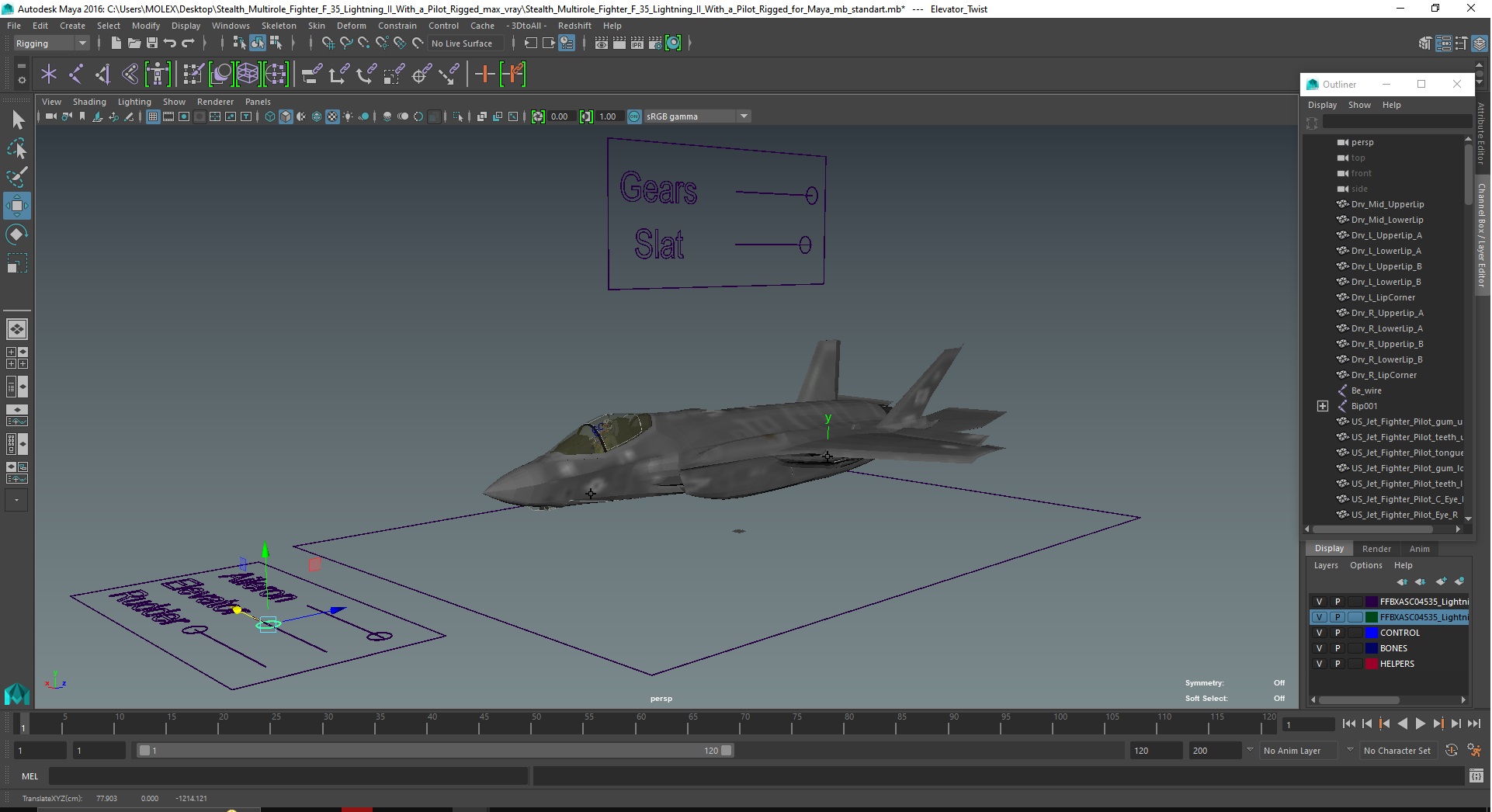Toggle visibility V of BONES layer
1492x812 pixels.
[1319, 648]
